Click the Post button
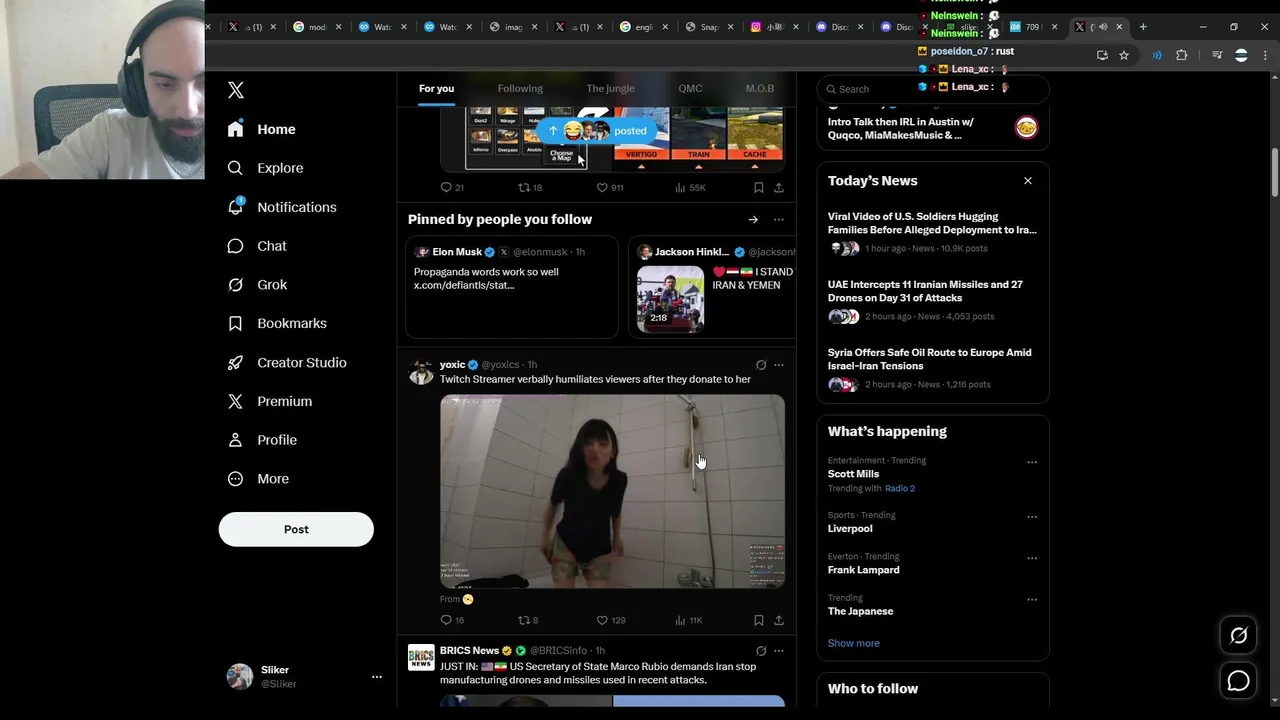The width and height of the screenshot is (1280, 720). click(x=296, y=529)
